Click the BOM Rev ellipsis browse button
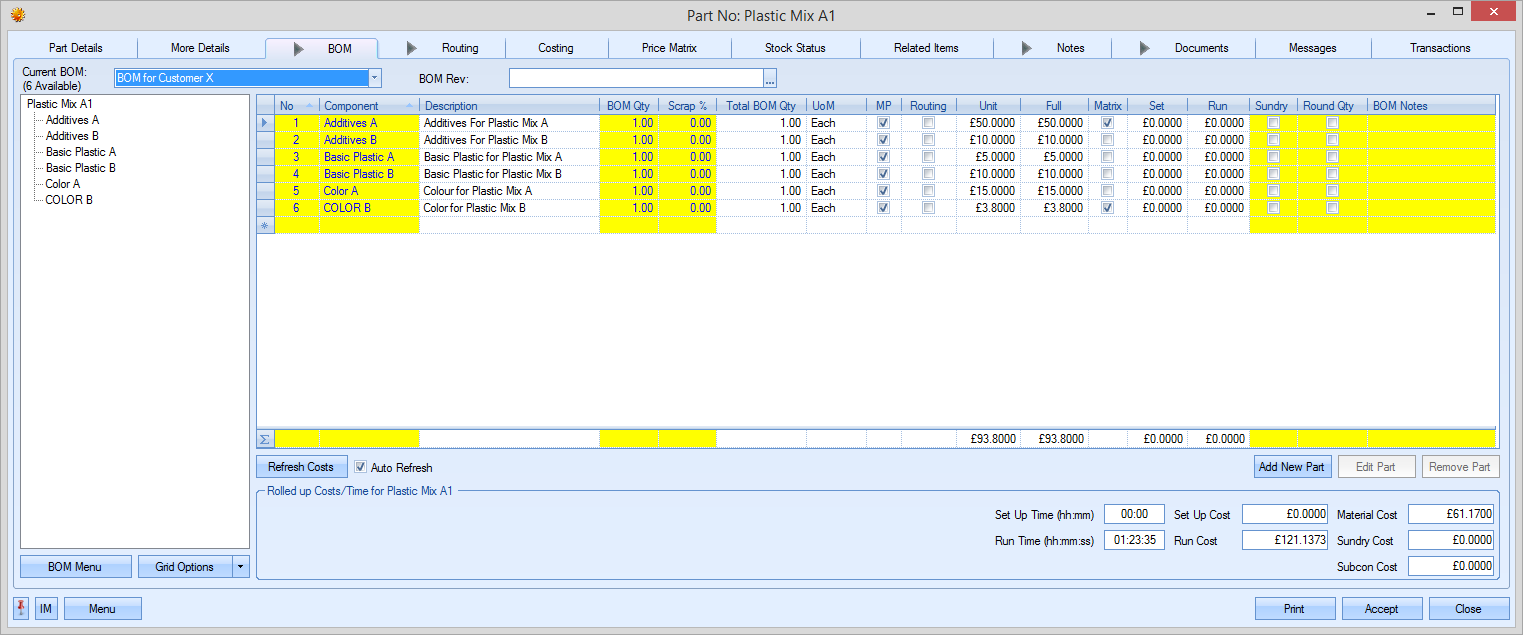Viewport: 1523px width, 635px height. pyautogui.click(x=770, y=78)
